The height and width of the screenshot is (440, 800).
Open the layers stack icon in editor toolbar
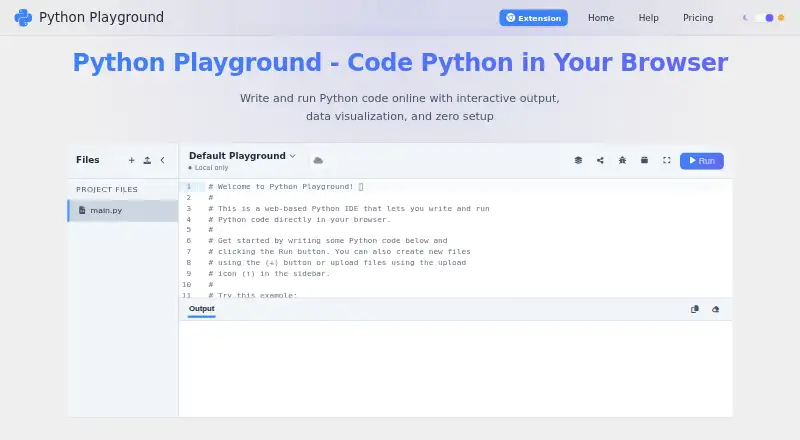tap(578, 160)
